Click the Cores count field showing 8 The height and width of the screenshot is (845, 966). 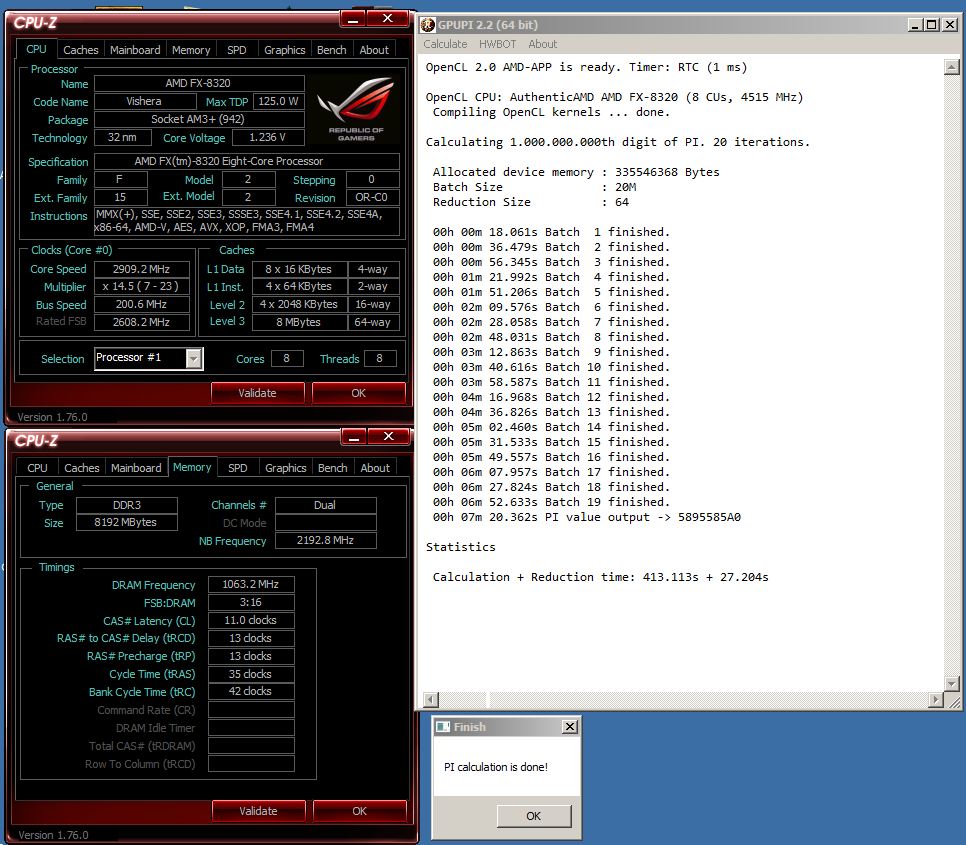point(286,358)
